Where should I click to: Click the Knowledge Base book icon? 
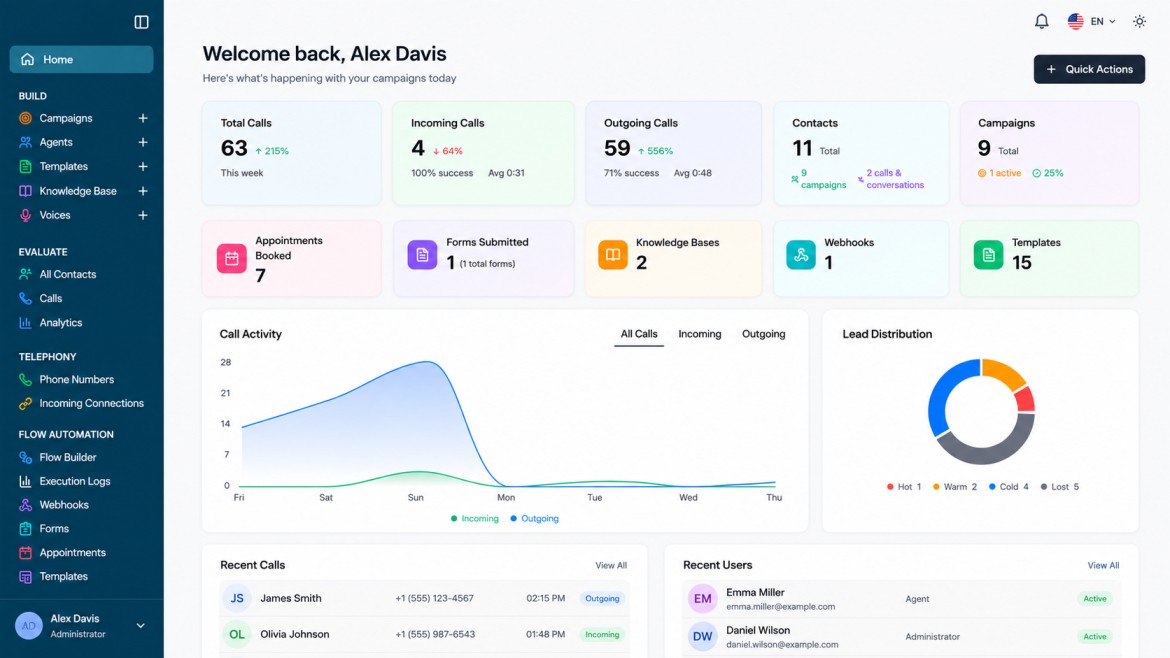pos(25,191)
